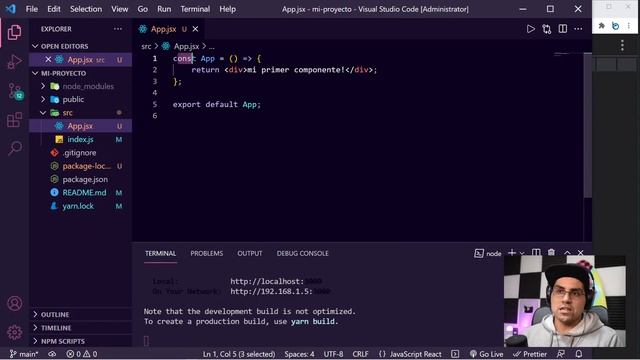
Task: Open the View menu
Action: (120, 9)
